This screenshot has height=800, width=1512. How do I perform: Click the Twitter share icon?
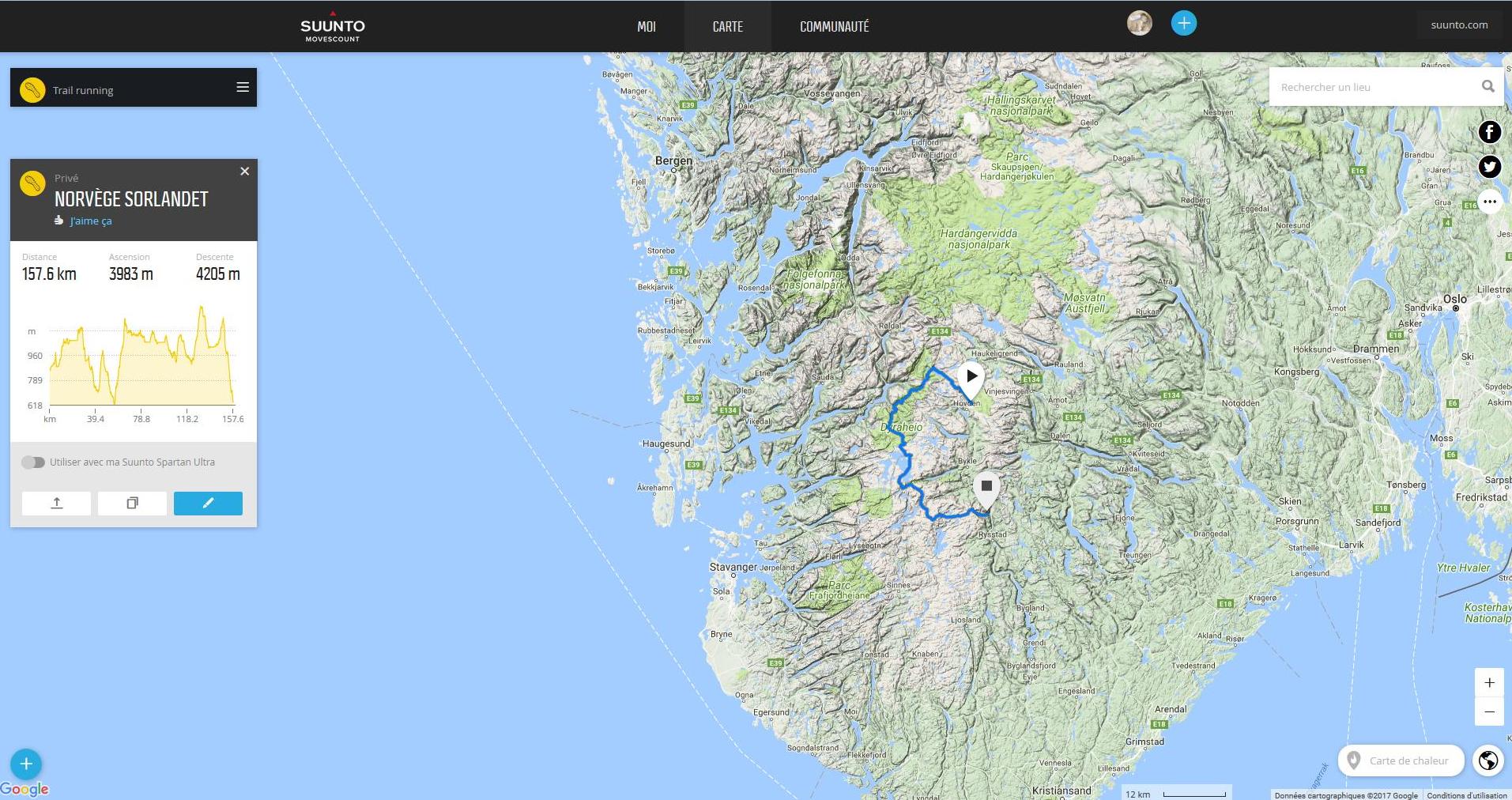[x=1489, y=167]
